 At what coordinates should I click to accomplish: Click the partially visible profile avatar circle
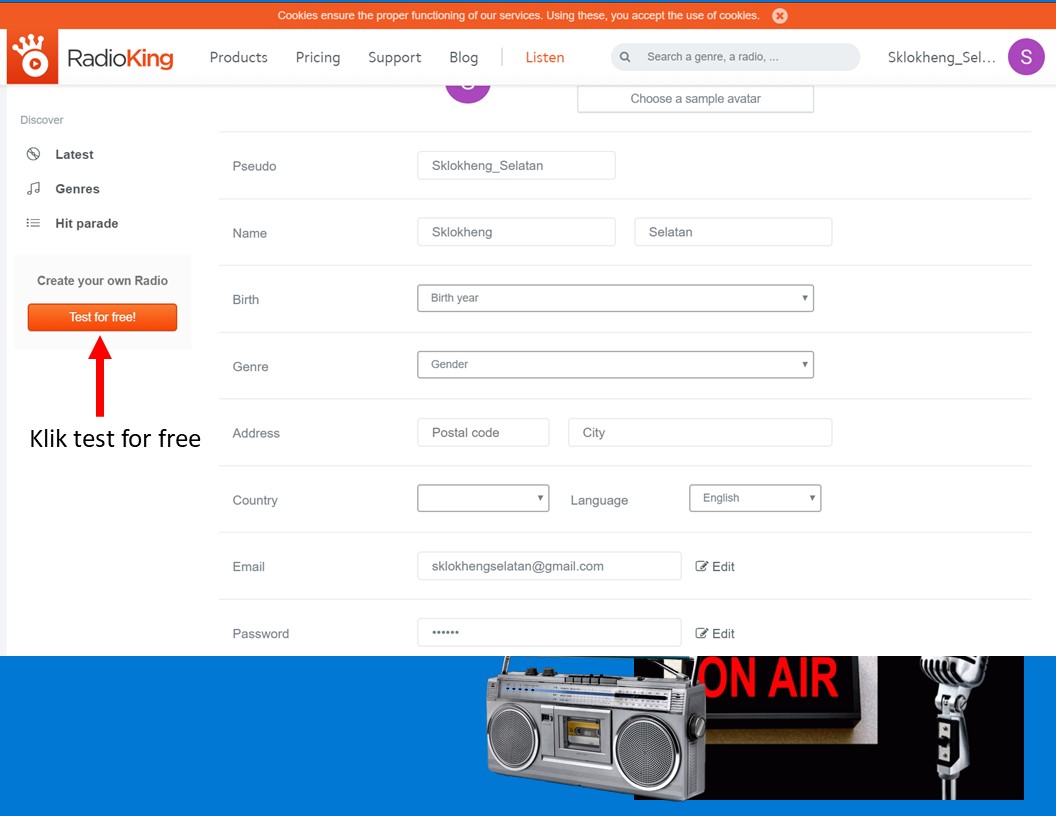pos(468,94)
